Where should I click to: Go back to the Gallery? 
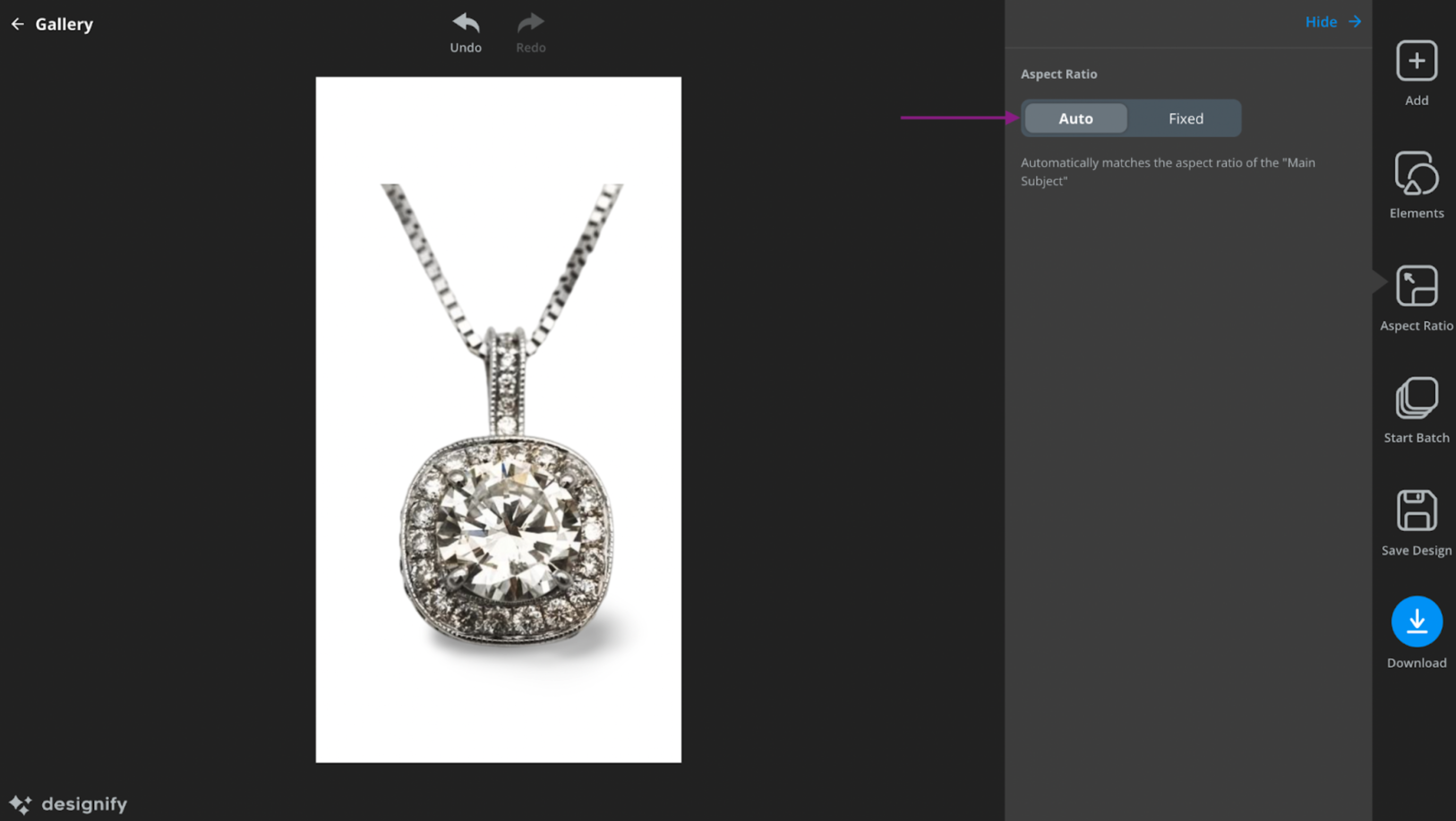52,24
